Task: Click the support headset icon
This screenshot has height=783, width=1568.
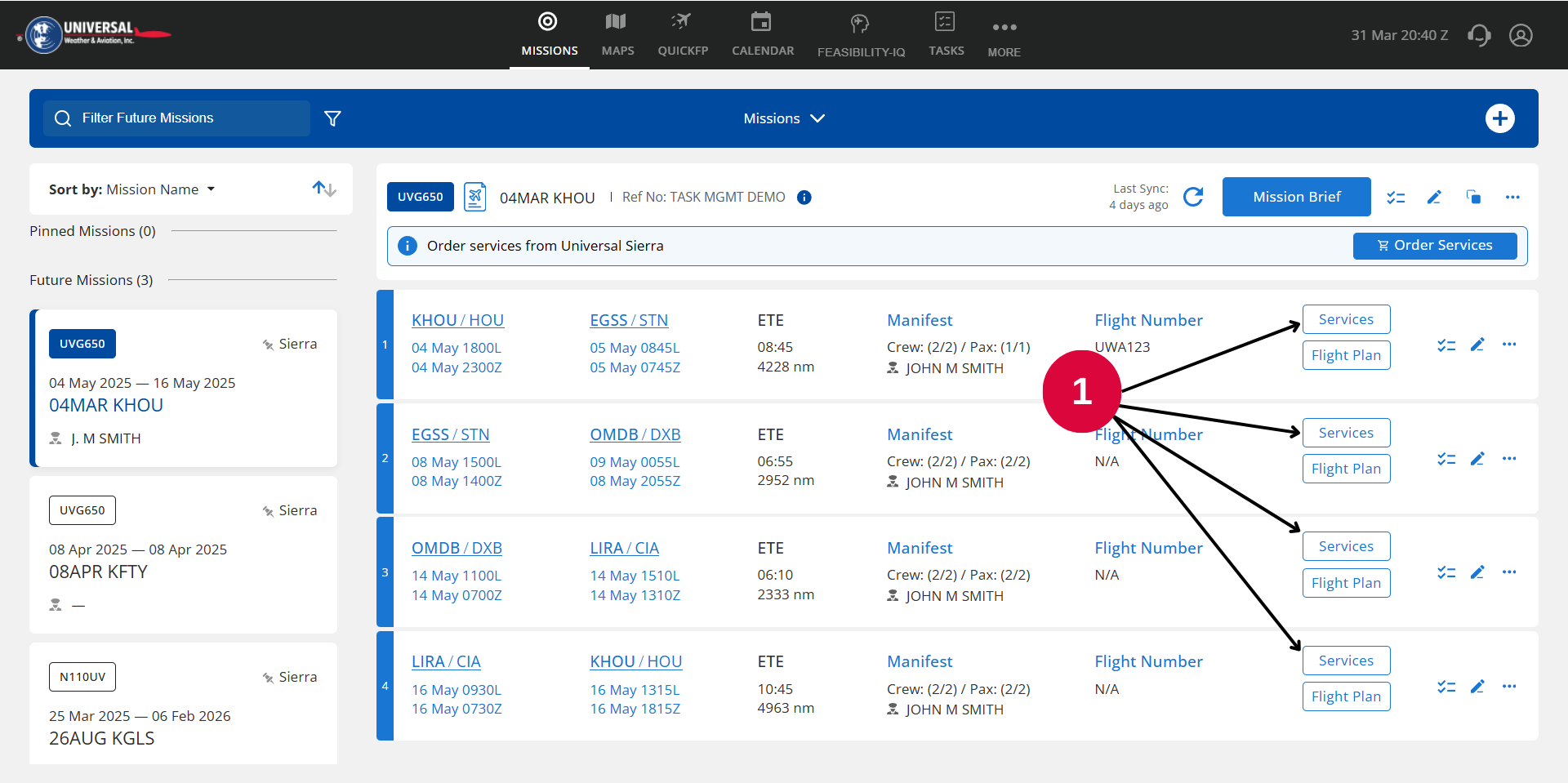Action: 1479,35
